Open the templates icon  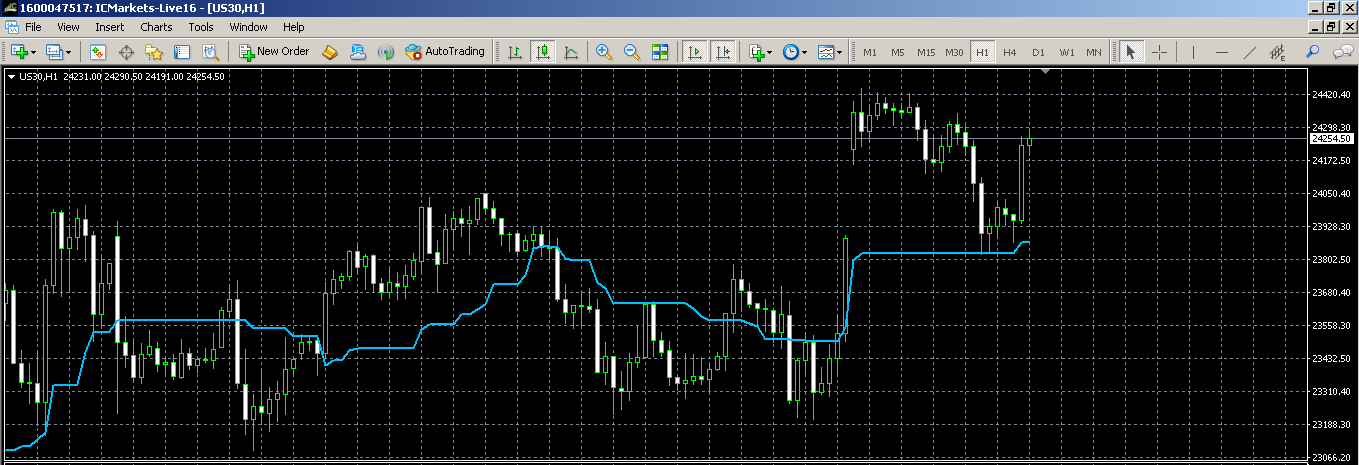[826, 51]
